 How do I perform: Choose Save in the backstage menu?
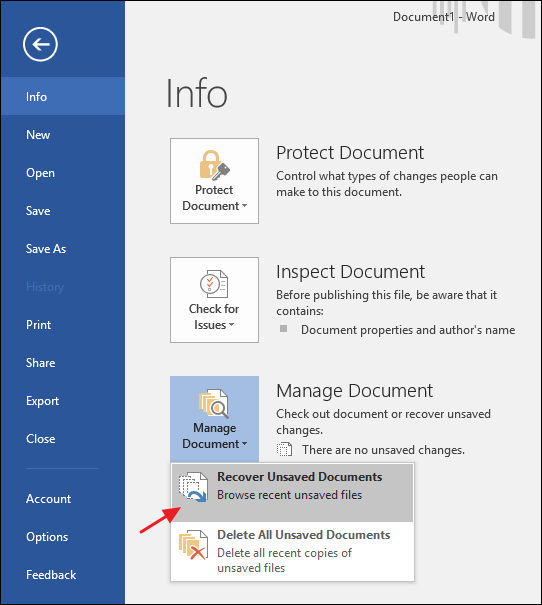pos(63,211)
